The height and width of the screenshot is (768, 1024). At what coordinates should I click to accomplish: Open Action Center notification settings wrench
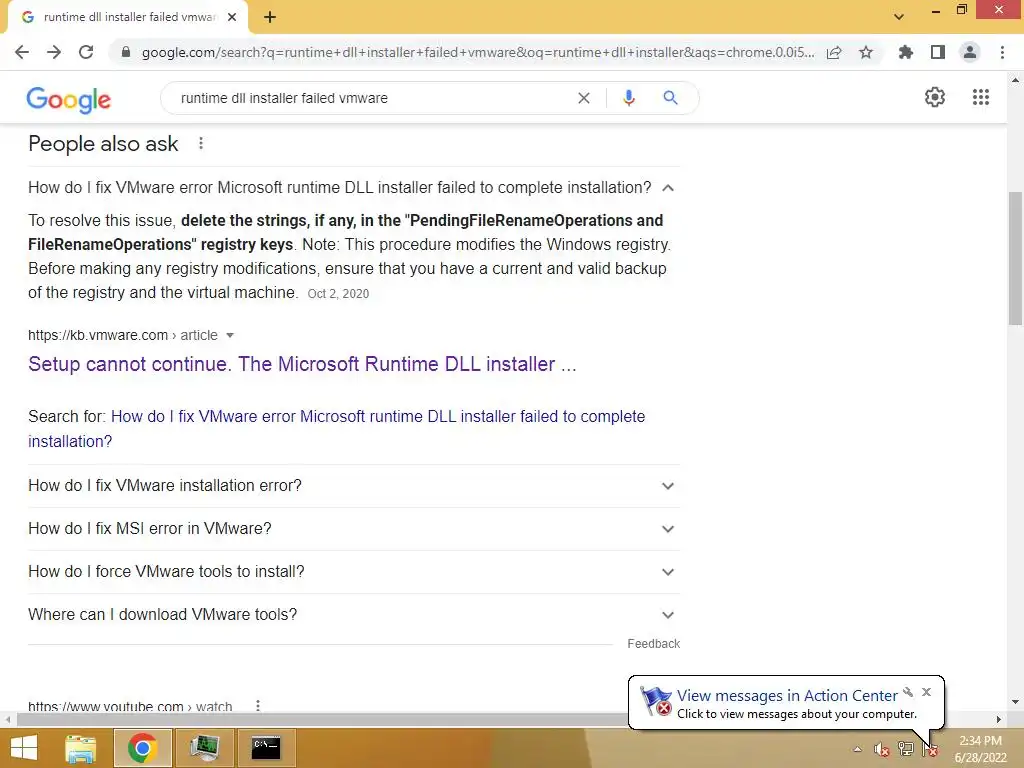pos(908,692)
